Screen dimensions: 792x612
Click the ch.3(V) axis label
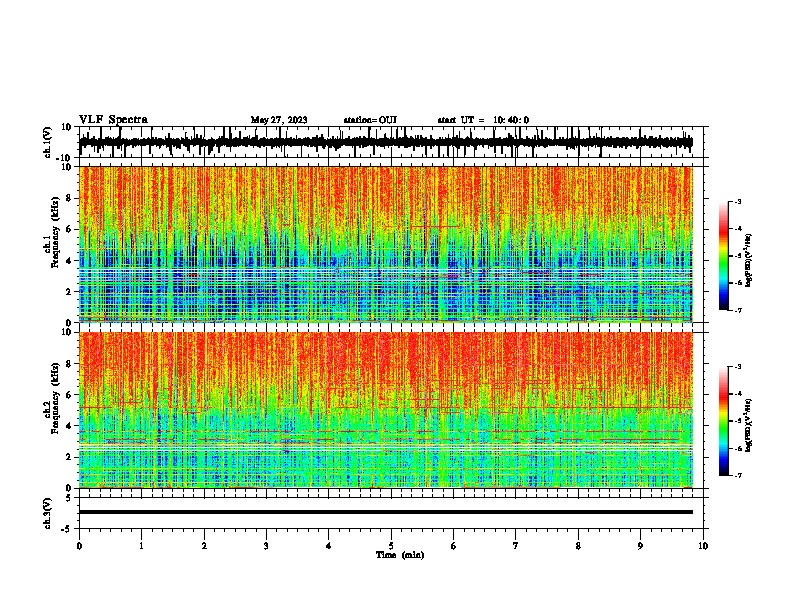click(48, 513)
